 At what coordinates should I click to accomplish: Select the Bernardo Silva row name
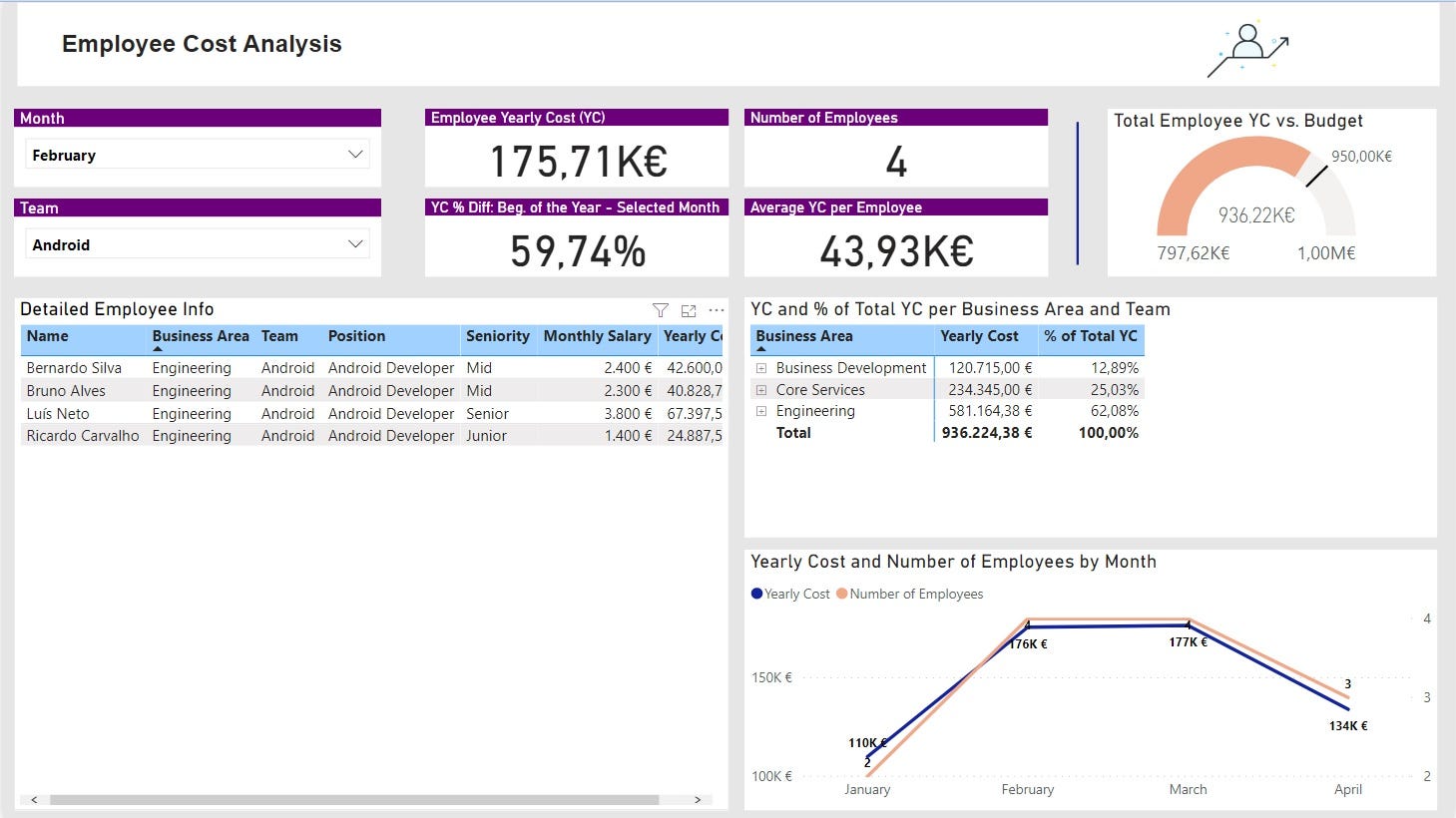[x=74, y=368]
